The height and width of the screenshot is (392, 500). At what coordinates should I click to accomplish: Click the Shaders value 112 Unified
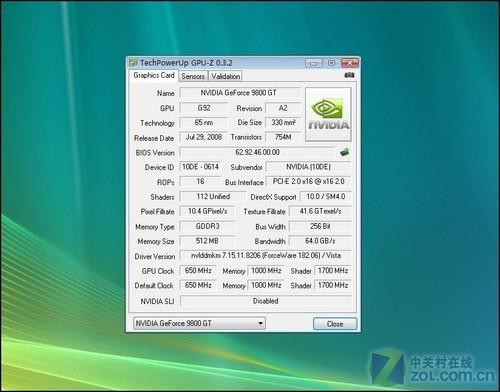coord(213,197)
